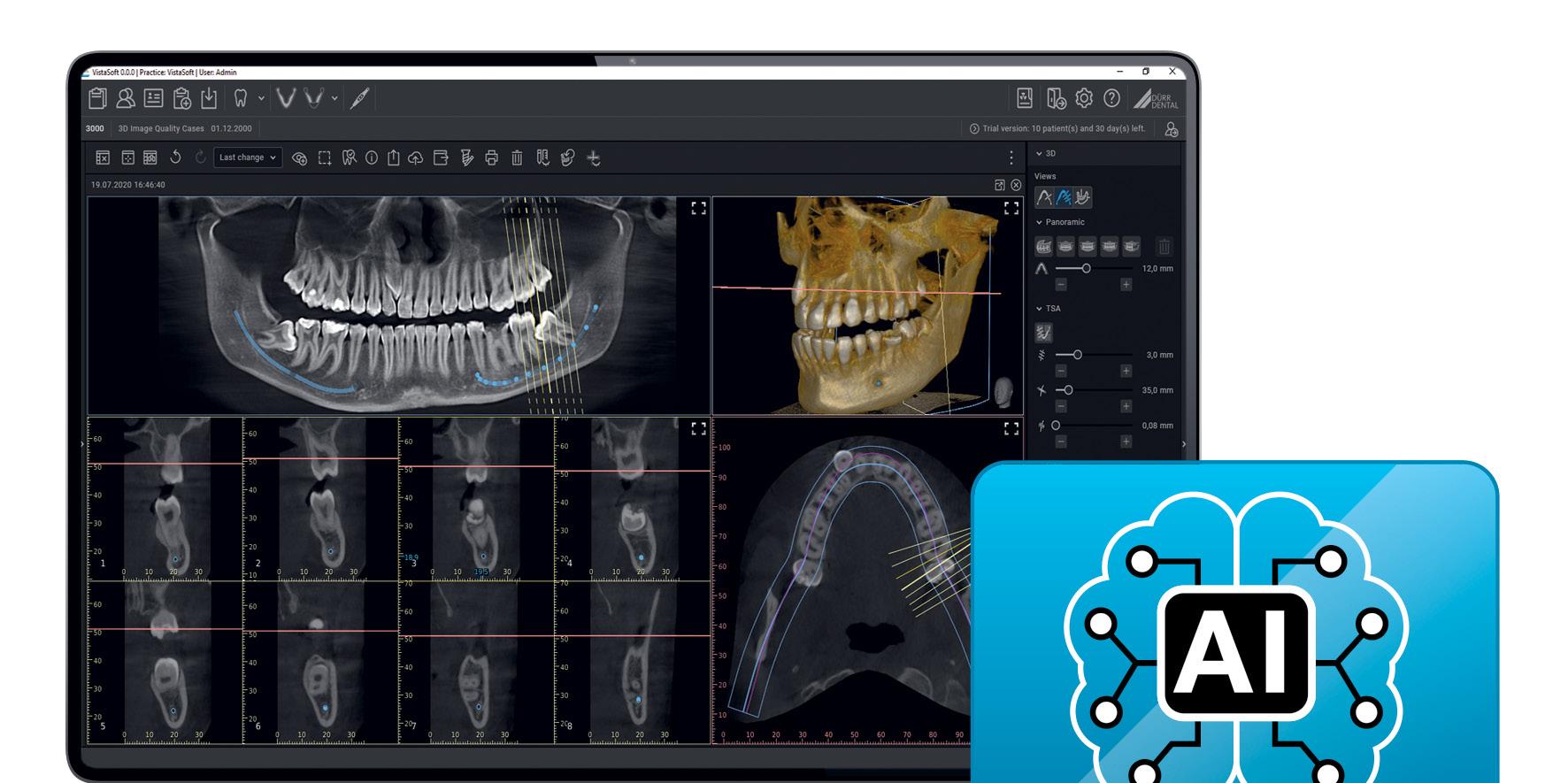Image resolution: width=1568 pixels, height=783 pixels.
Task: Click the implant screw icon
Action: pos(466,157)
